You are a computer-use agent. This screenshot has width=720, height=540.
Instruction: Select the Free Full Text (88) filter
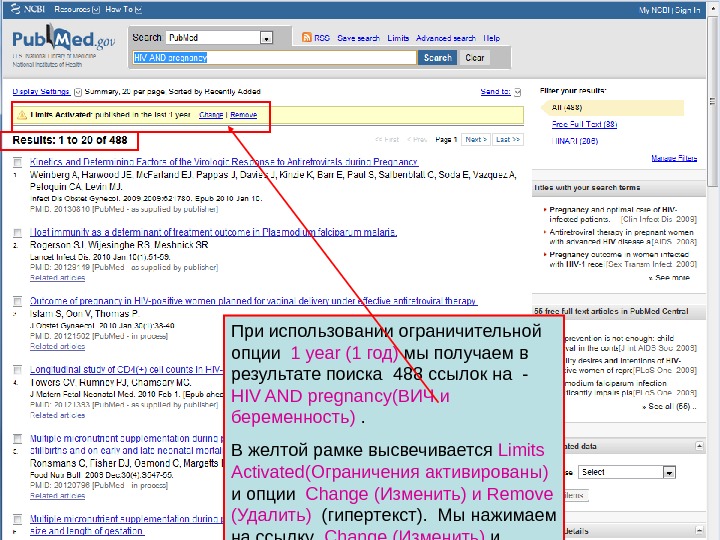(x=584, y=124)
